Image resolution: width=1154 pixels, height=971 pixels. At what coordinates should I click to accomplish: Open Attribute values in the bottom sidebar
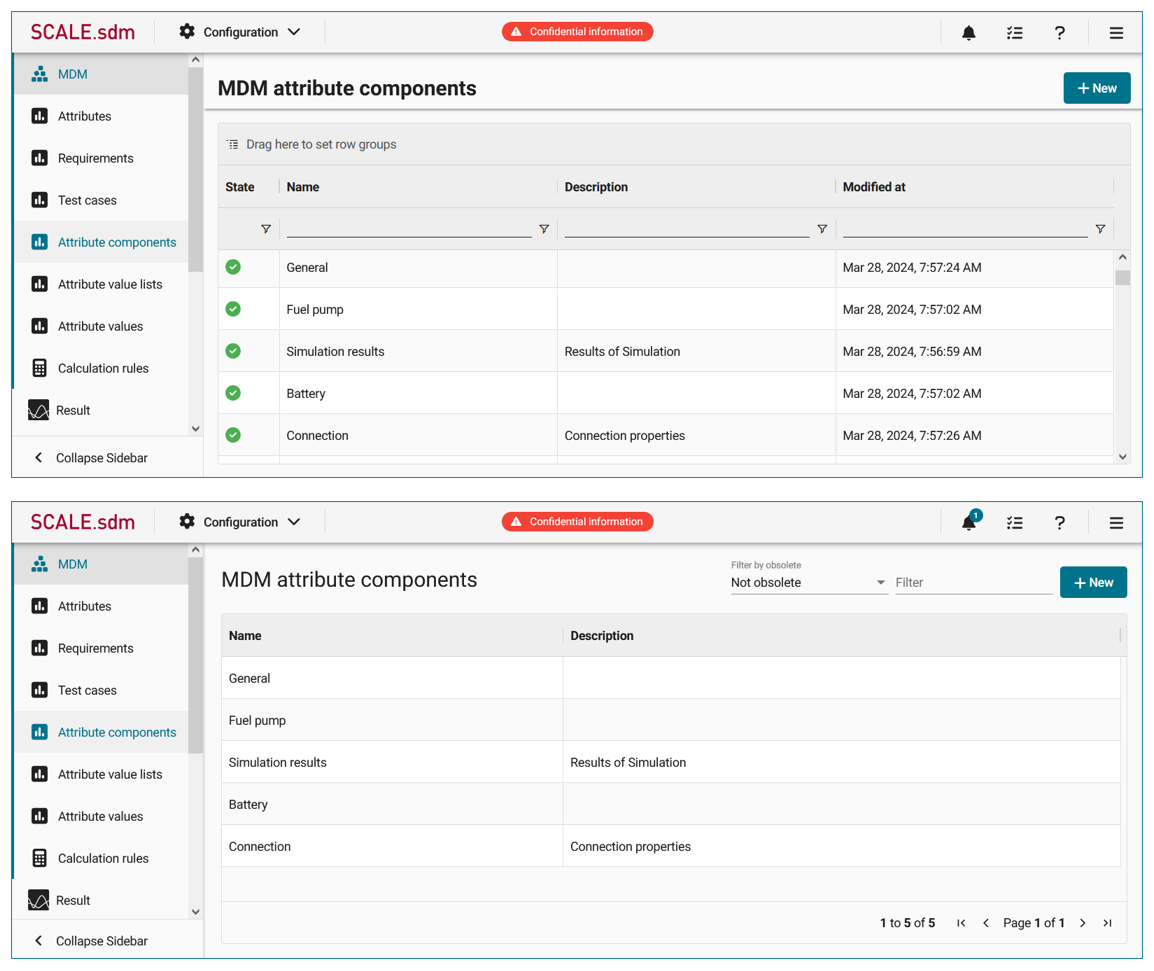coord(101,816)
